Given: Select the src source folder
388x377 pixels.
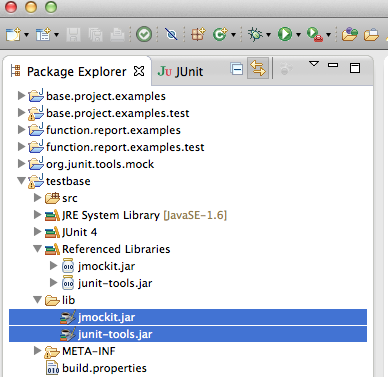Looking at the screenshot, I should 70,198.
